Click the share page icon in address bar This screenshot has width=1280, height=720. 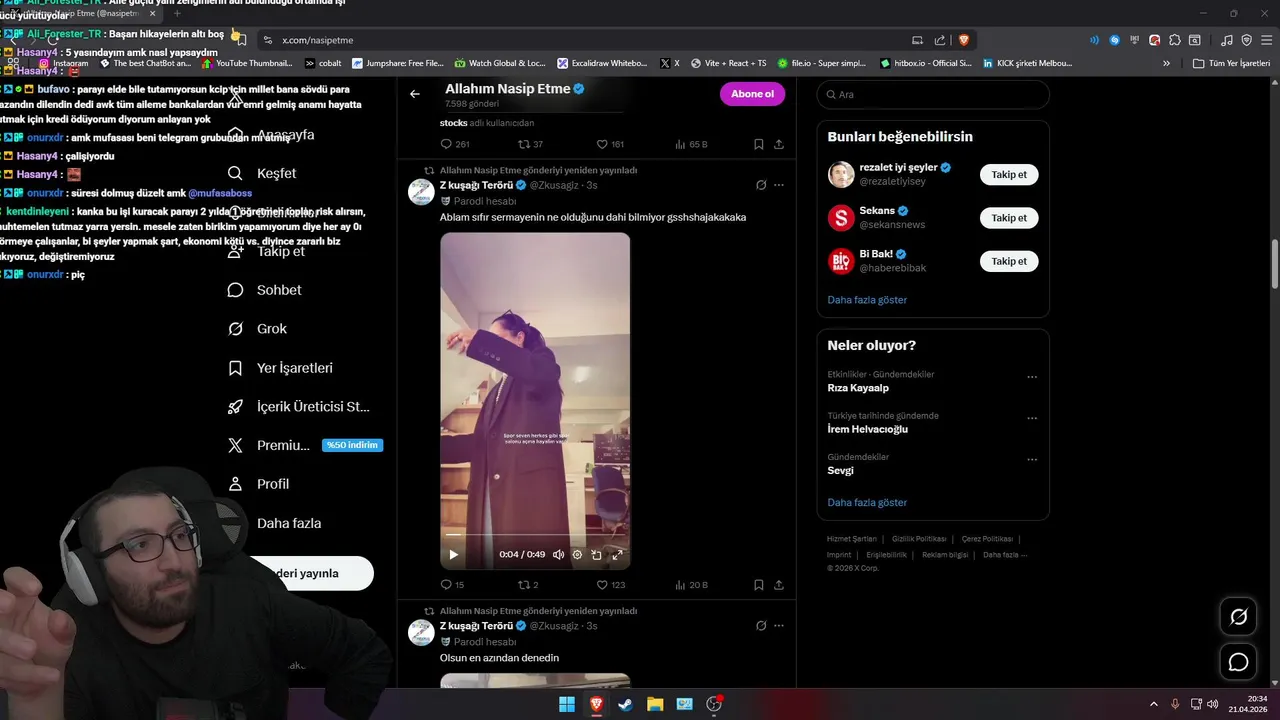(x=940, y=40)
